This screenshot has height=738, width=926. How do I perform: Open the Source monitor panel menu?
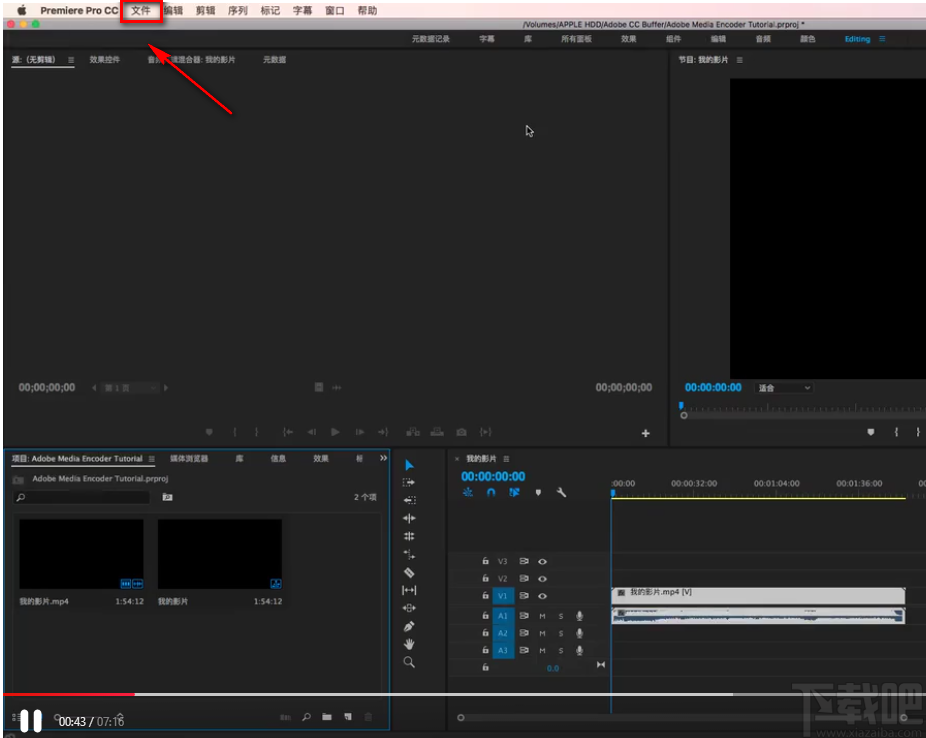click(71, 60)
